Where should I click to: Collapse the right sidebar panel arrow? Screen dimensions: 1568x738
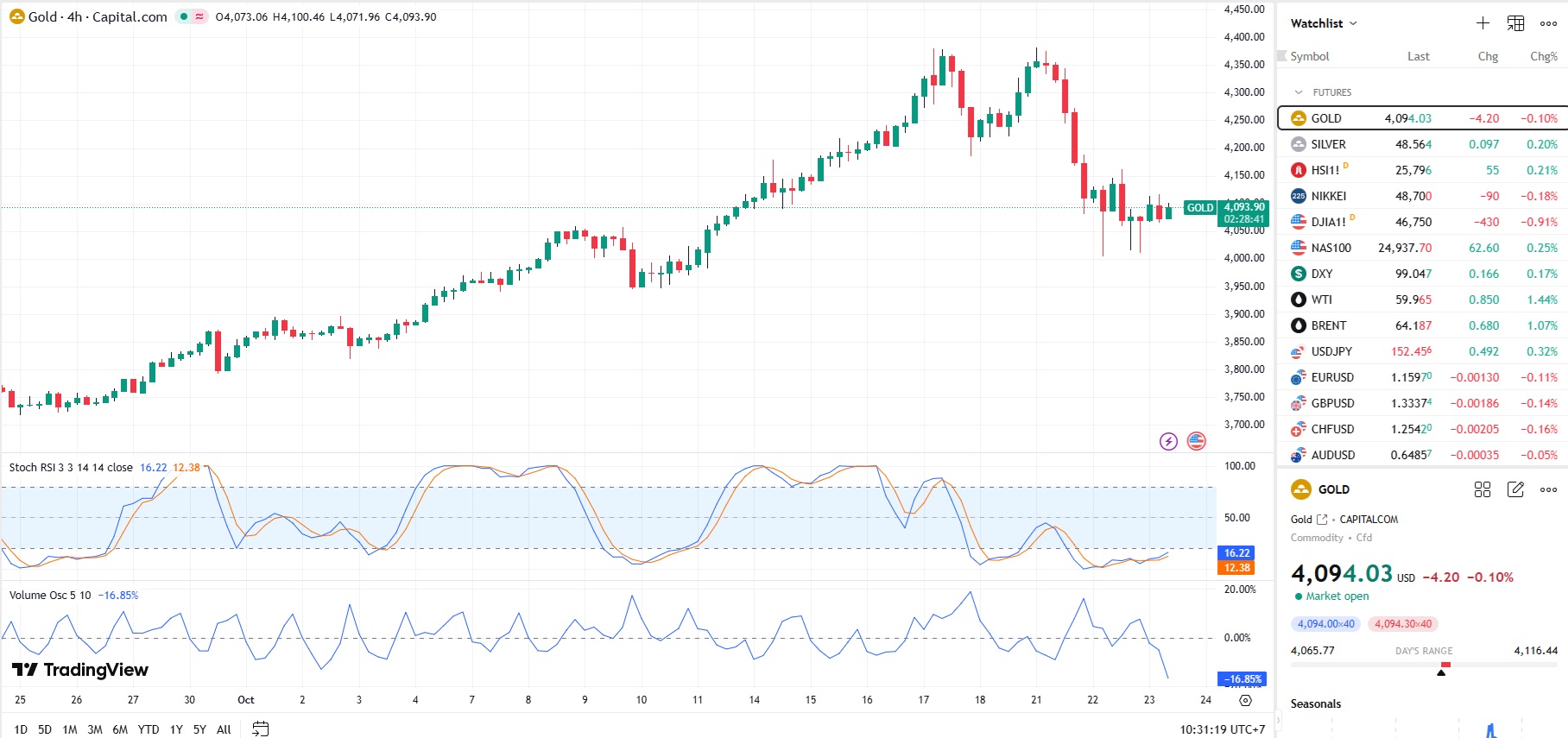pyautogui.click(x=1279, y=721)
